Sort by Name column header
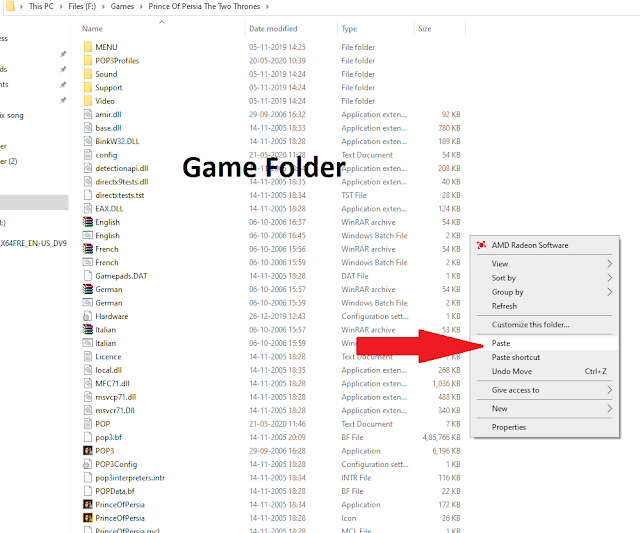The height and width of the screenshot is (533, 640). point(92,29)
